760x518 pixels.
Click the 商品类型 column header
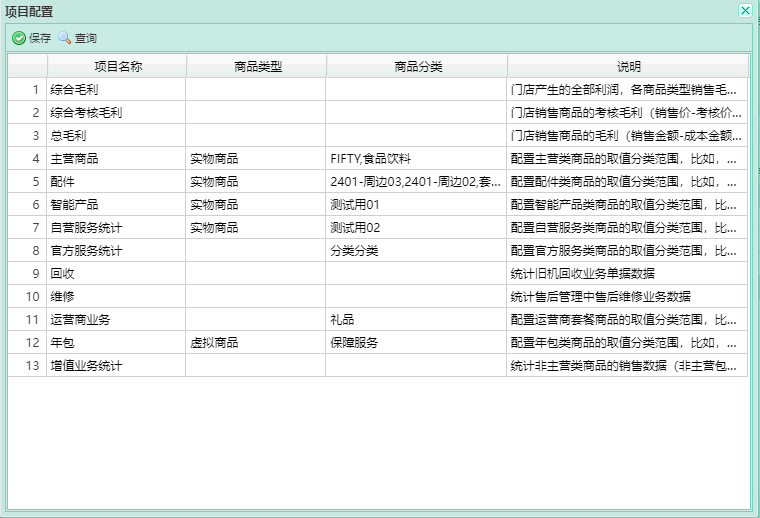[x=256, y=66]
